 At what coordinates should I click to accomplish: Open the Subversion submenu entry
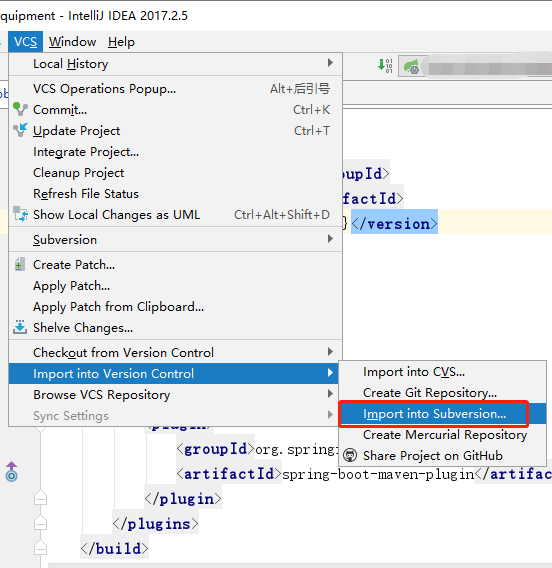point(176,240)
